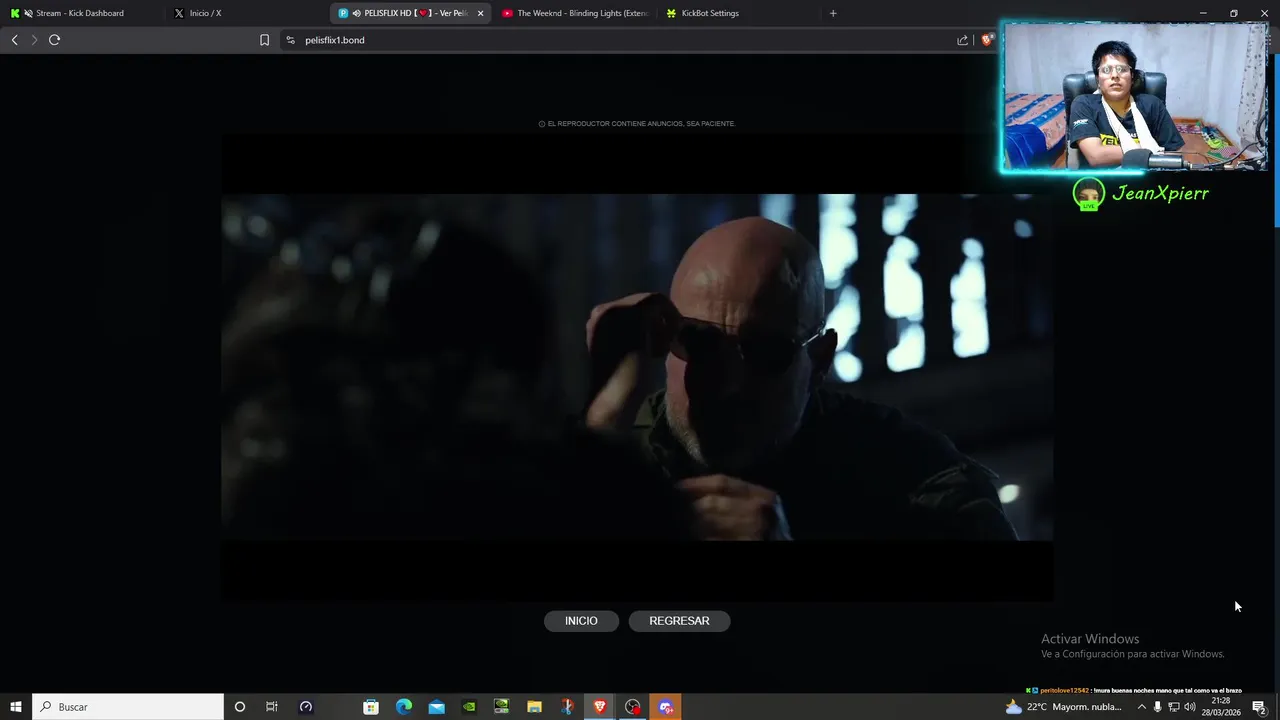Screen dimensions: 1280x720
Task: Switch to Stream - Kick Dashboard tab
Action: tap(80, 13)
